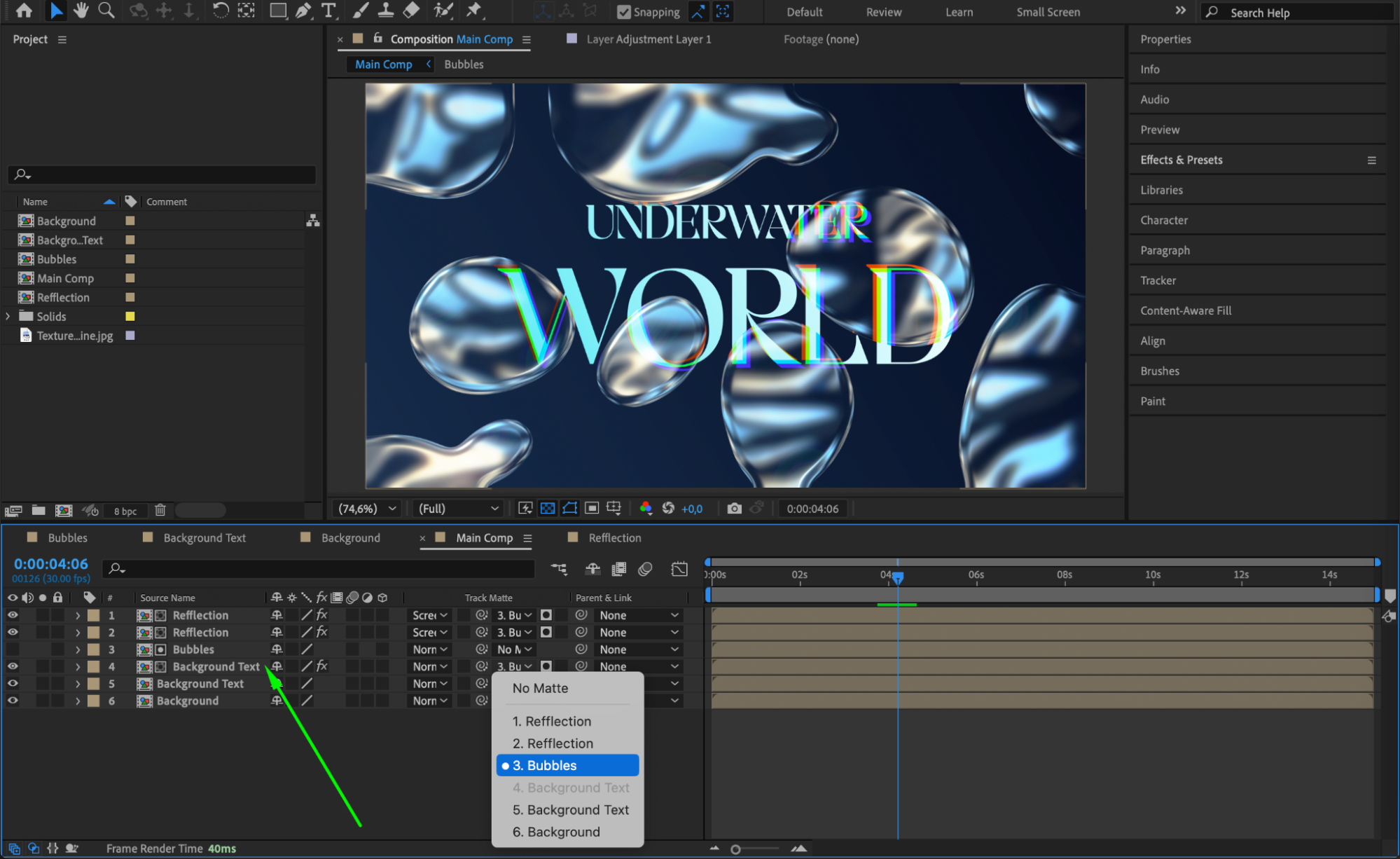Take snapshot with camera icon
The height and width of the screenshot is (859, 1400).
[734, 509]
